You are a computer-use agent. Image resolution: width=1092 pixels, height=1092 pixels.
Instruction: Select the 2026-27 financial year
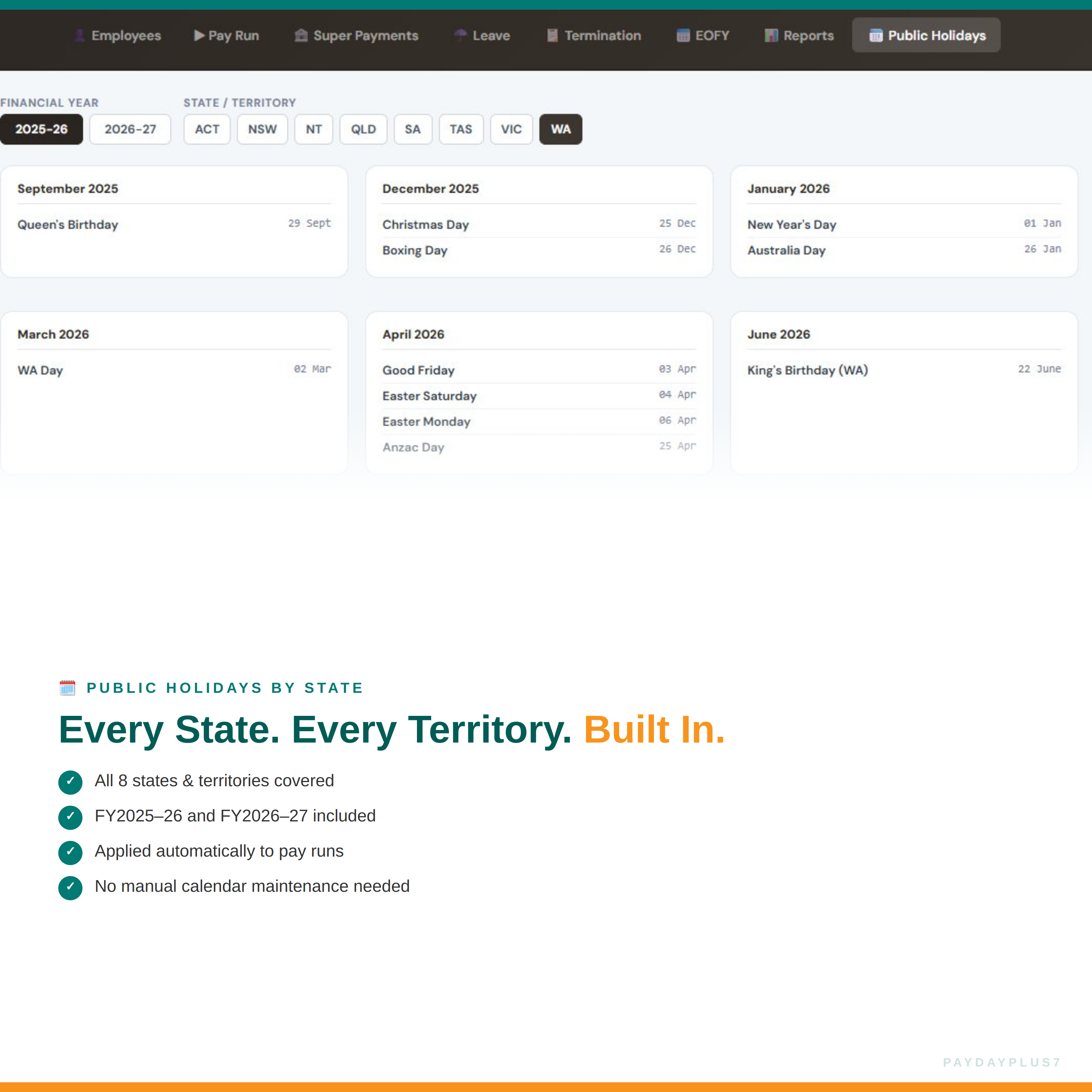[130, 129]
